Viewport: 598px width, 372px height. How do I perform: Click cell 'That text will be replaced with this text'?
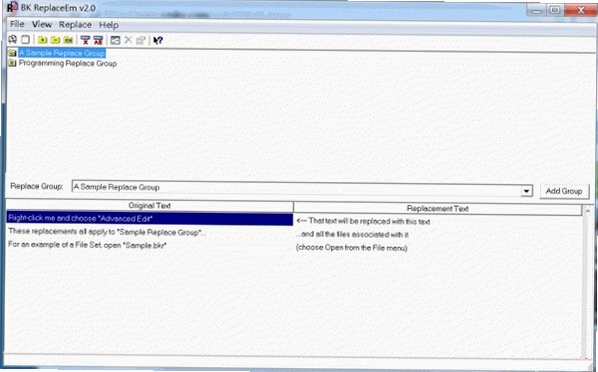[363, 221]
